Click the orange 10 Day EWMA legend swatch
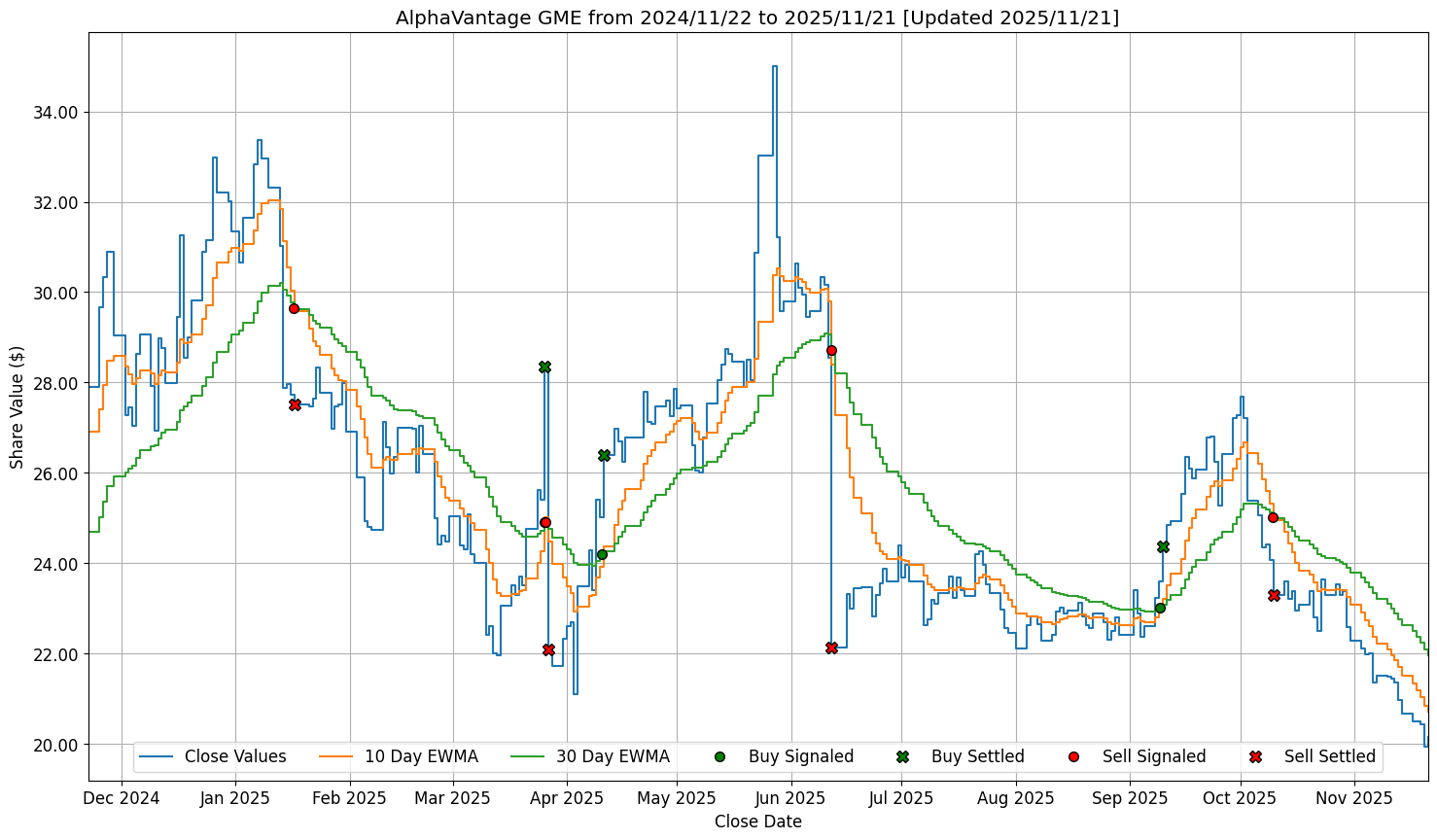The height and width of the screenshot is (840, 1437). pos(335,756)
